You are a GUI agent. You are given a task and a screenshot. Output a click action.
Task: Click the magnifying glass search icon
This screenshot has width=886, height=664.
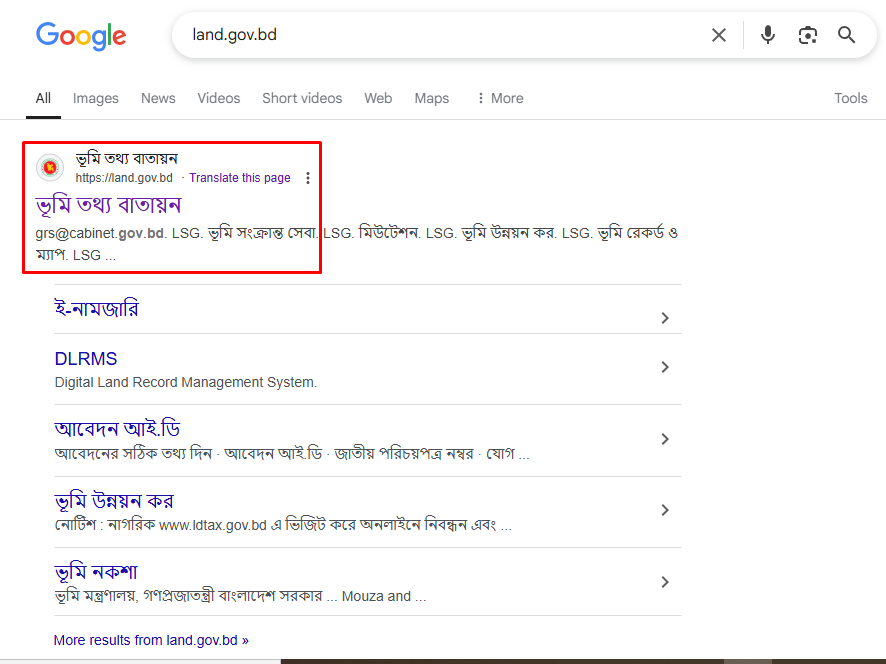coord(846,35)
